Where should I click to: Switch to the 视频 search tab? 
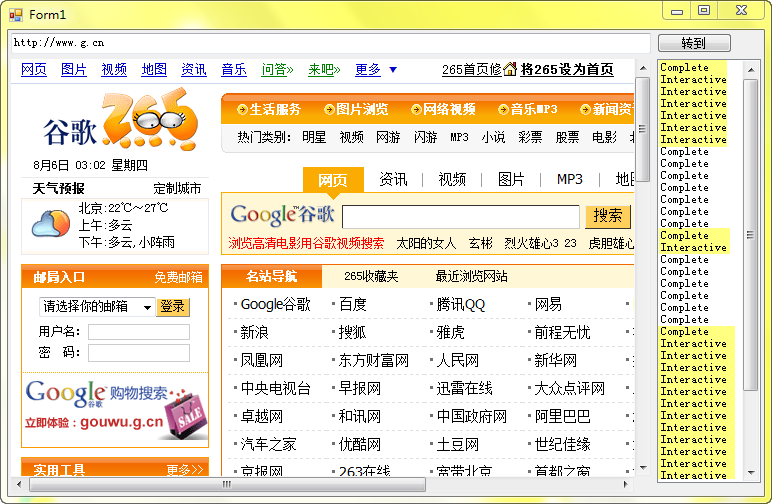click(x=452, y=179)
